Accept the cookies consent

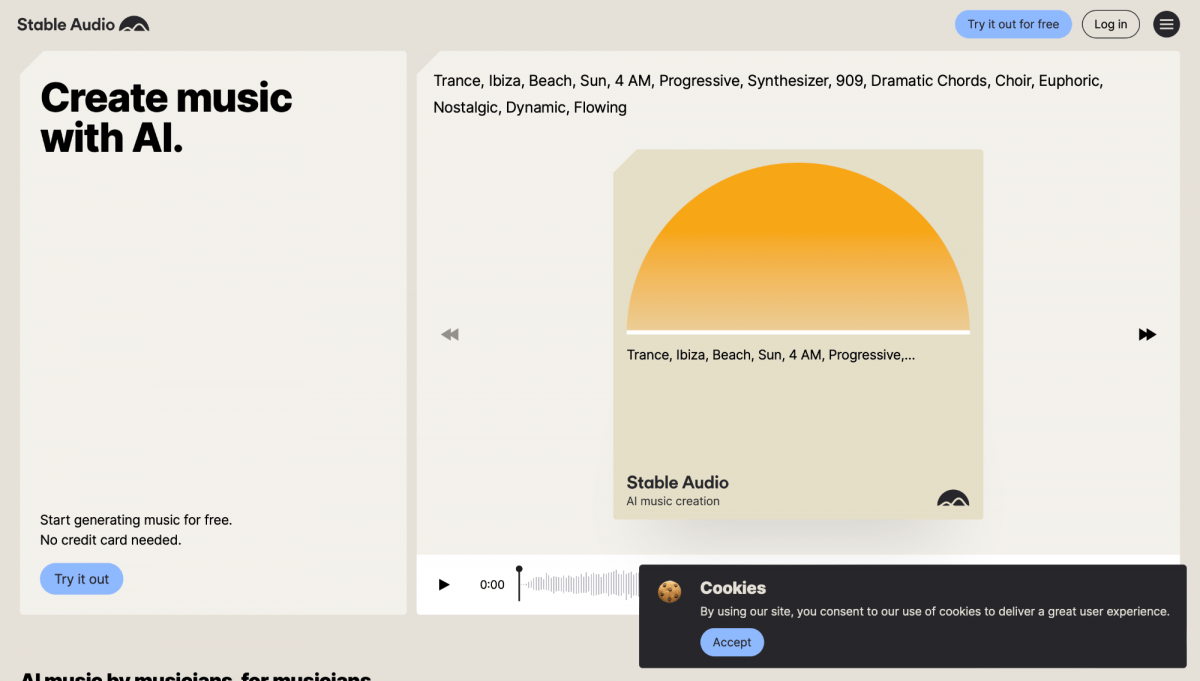[731, 642]
